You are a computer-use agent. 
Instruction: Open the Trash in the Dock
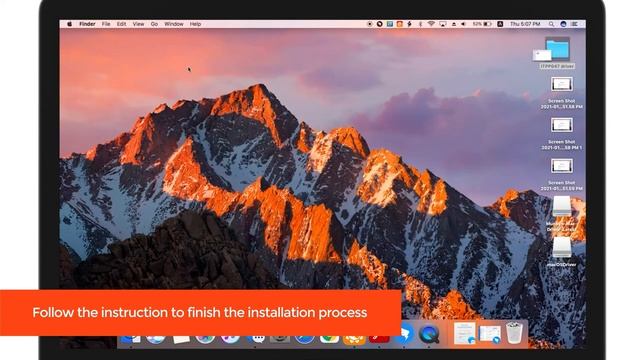coord(514,333)
